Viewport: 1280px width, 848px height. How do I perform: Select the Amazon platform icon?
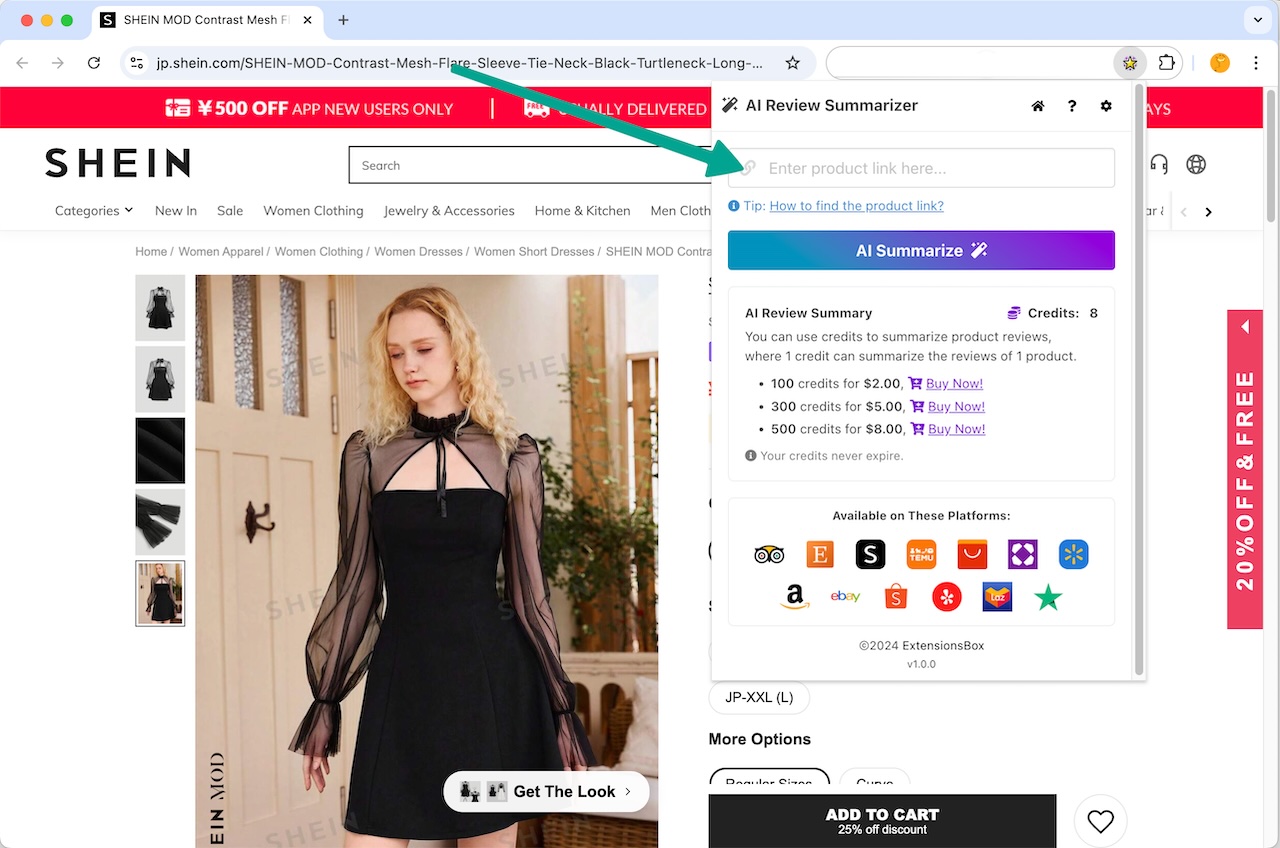(795, 597)
